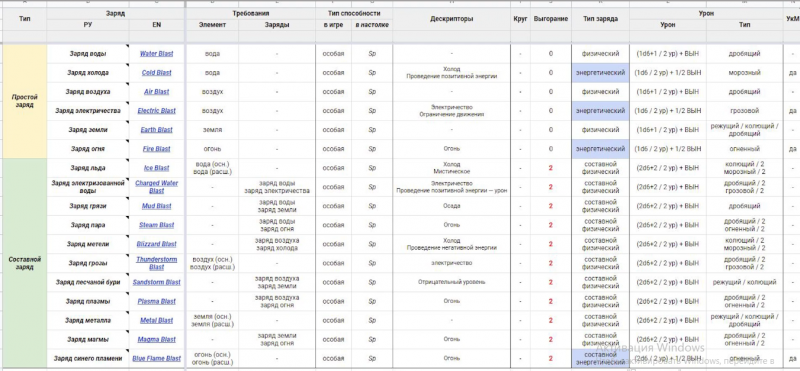Click the 'Заряд воздуха' cell
This screenshot has height=371, width=800.
tap(88, 92)
